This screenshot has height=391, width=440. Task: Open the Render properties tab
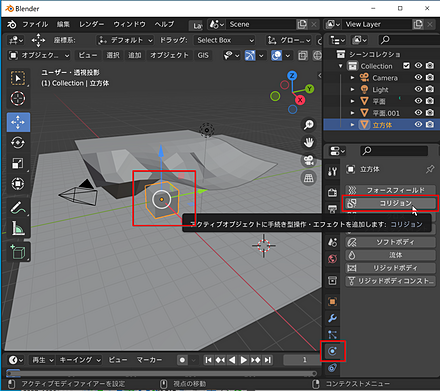[332, 192]
